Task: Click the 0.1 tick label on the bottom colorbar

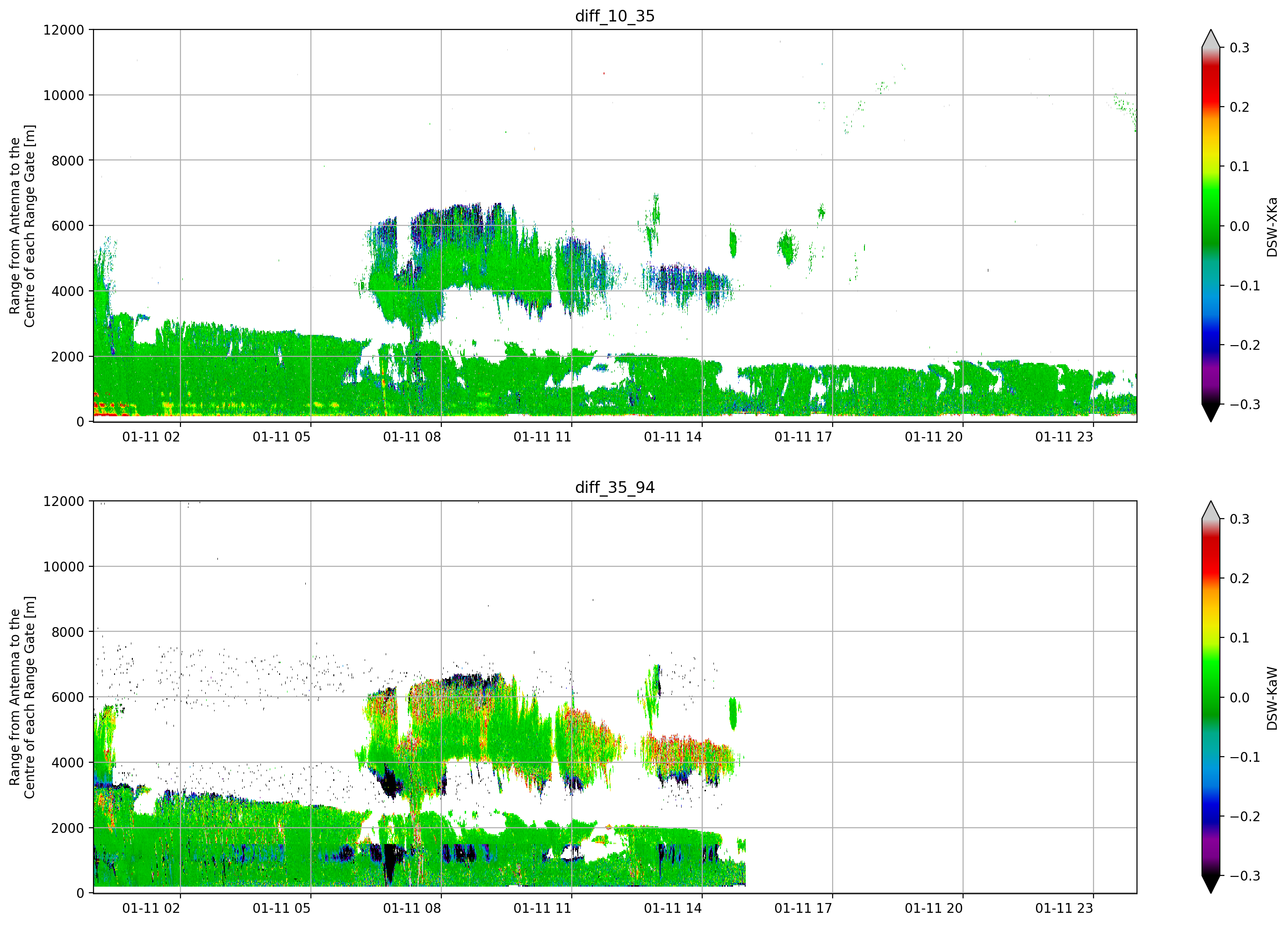Action: pos(1239,638)
